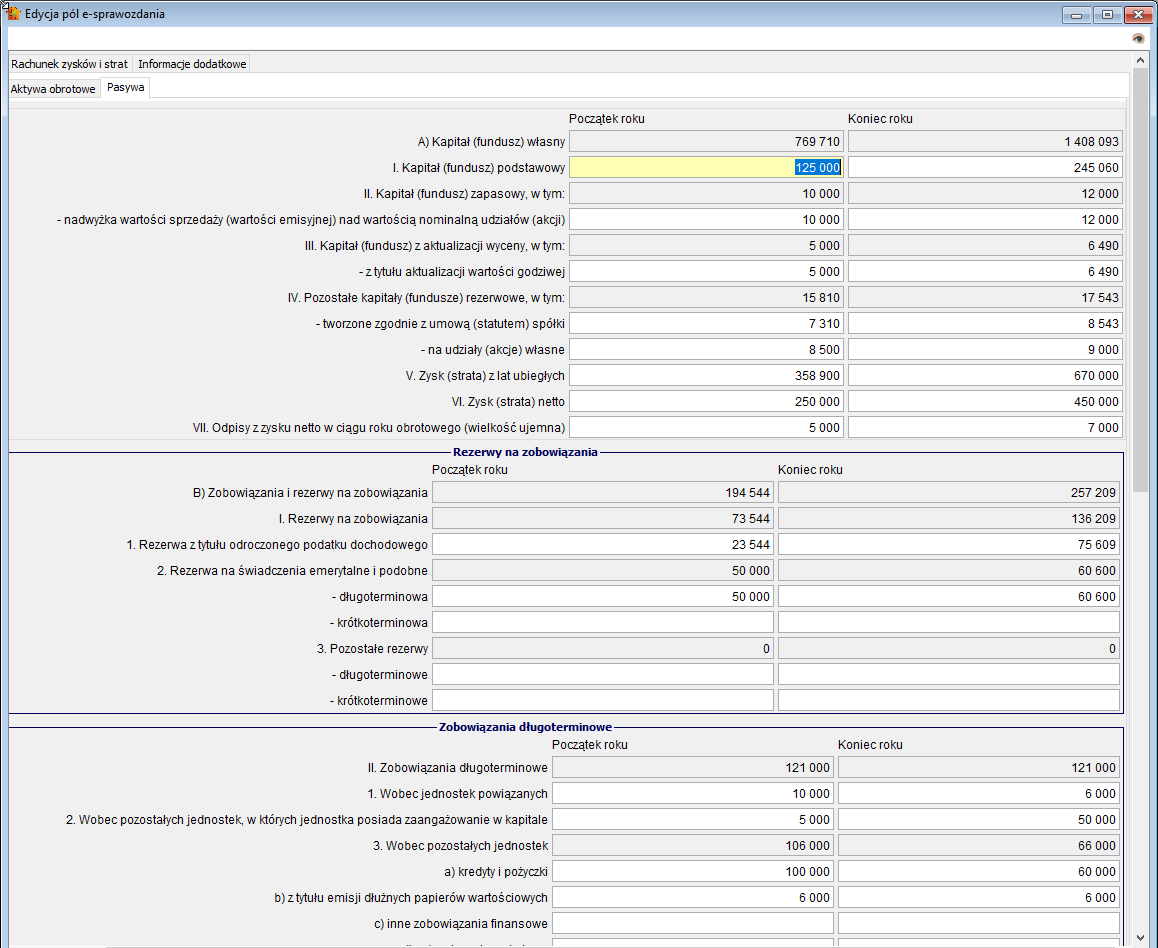This screenshot has width=1158, height=948.
Task: Click the dłużnych papierów wartościowych field showing 6 000
Action: [693, 896]
